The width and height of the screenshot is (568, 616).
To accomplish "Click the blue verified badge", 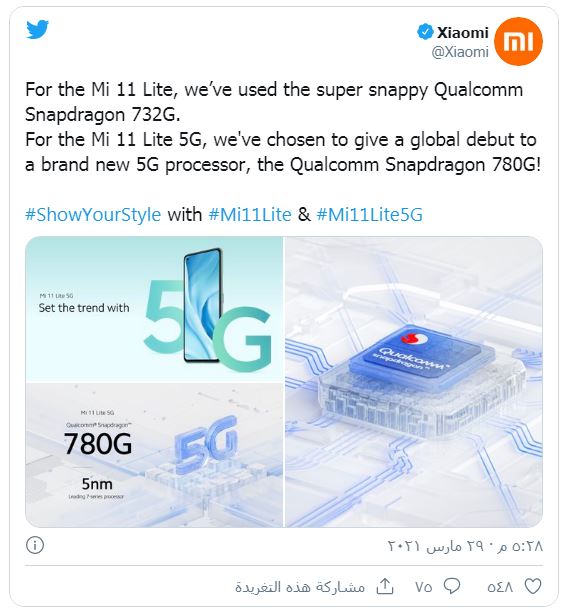I will click(x=425, y=32).
